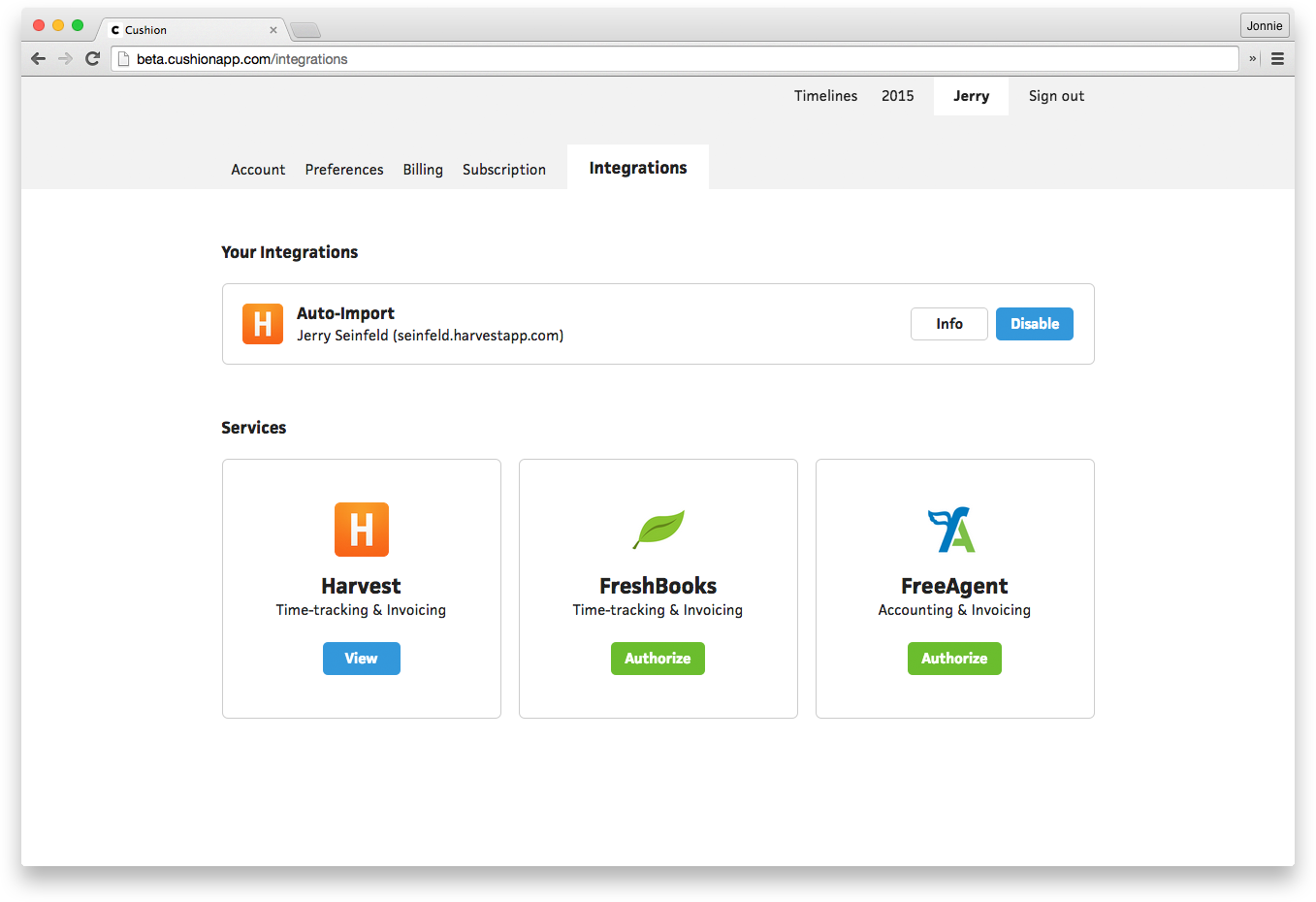The width and height of the screenshot is (1316, 902).
Task: Click the FreeAgent logo
Action: coord(952,530)
